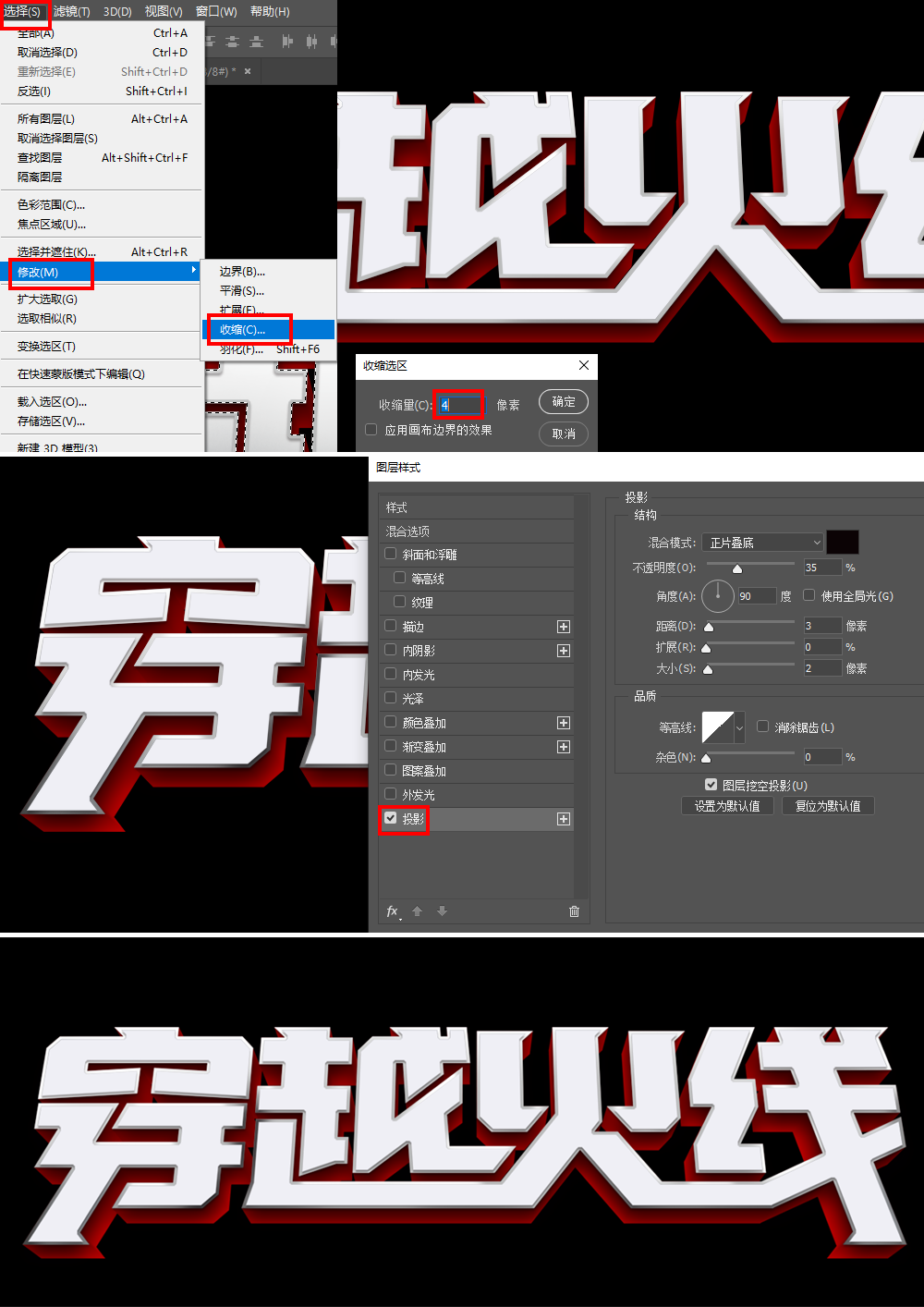The height and width of the screenshot is (1307, 924).
Task: Open the 视图(V) menu
Action: click(x=164, y=11)
